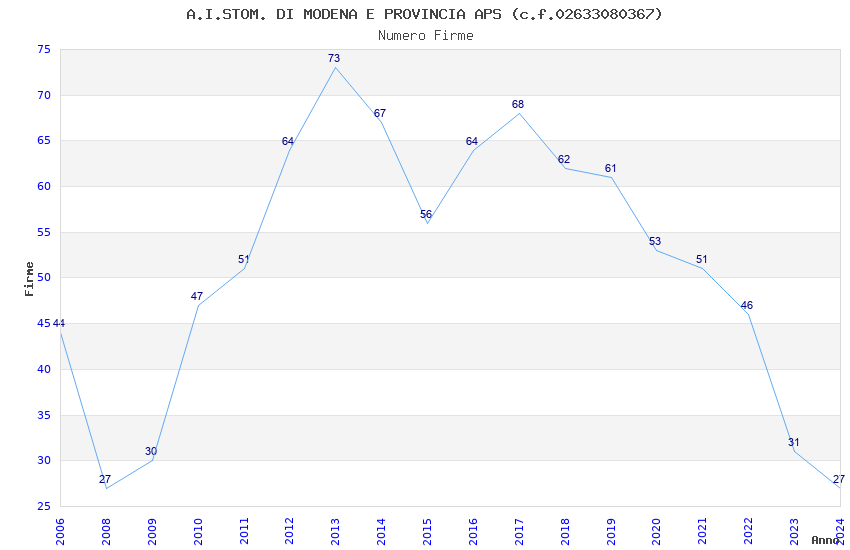Screen dimensions: 850x550
Task: Click x-axis year label 2022
Action: tap(749, 531)
